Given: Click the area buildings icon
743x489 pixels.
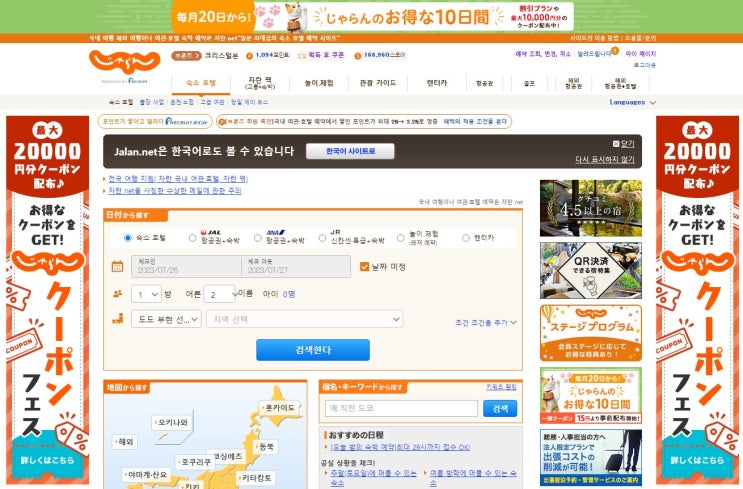Looking at the screenshot, I should point(118,318).
